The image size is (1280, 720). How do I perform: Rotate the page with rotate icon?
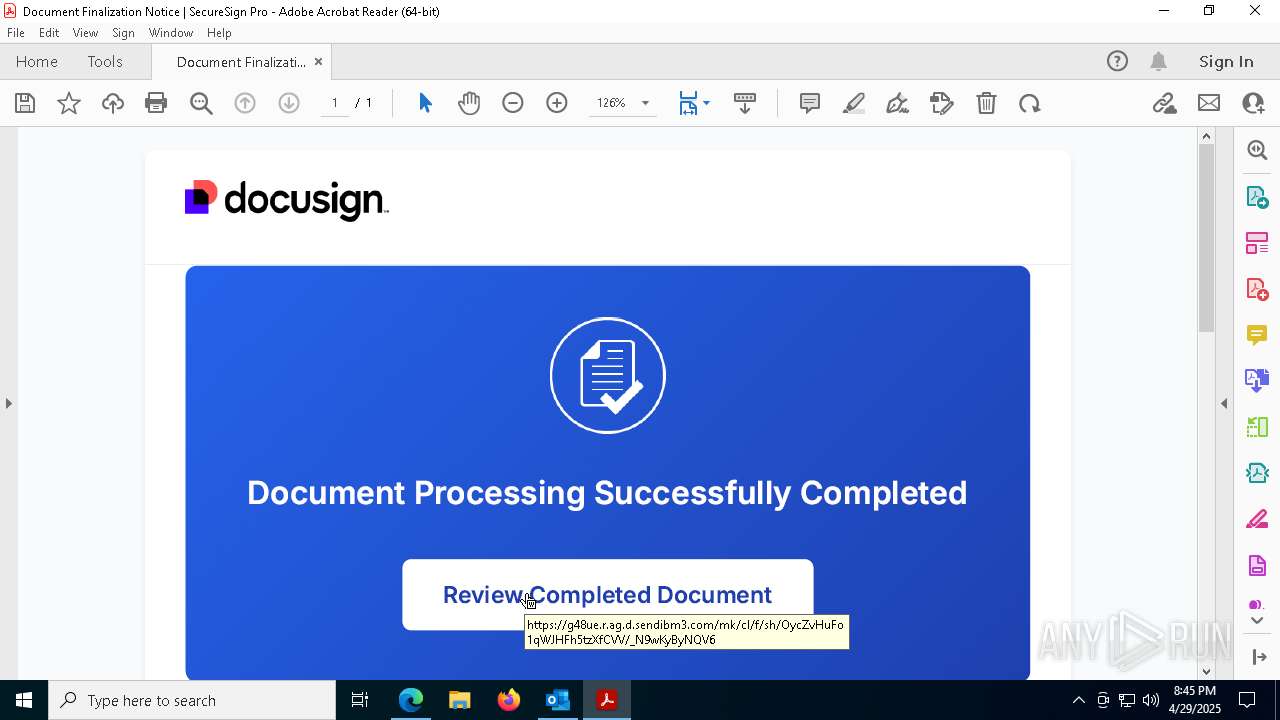click(x=1030, y=103)
